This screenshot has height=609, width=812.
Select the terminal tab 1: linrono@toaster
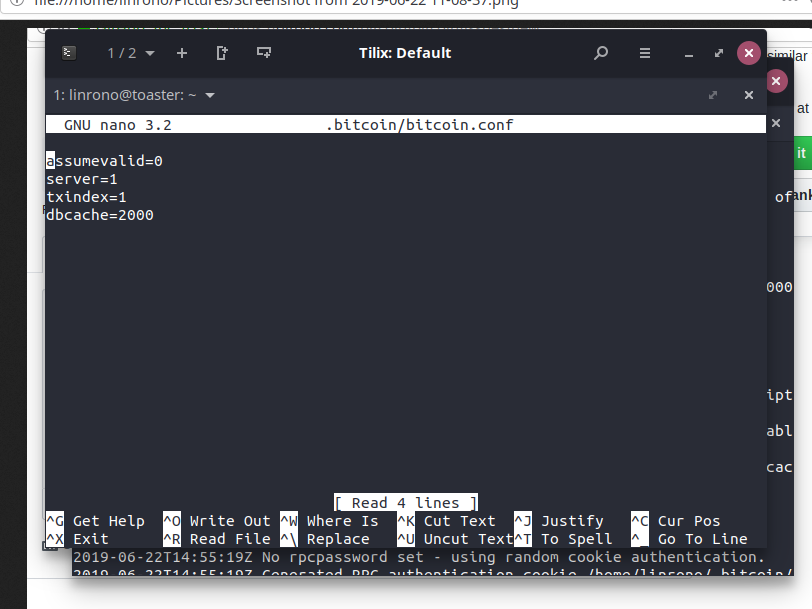[x=120, y=95]
